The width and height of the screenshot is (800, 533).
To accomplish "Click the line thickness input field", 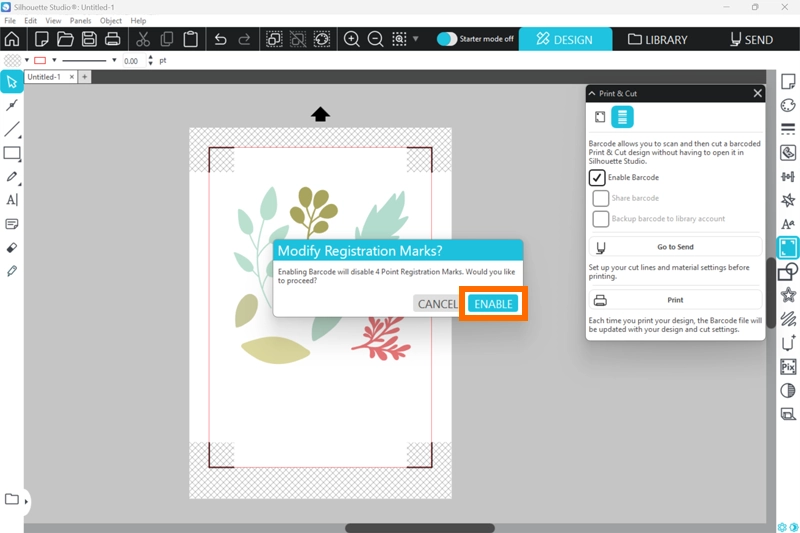I will pyautogui.click(x=132, y=61).
